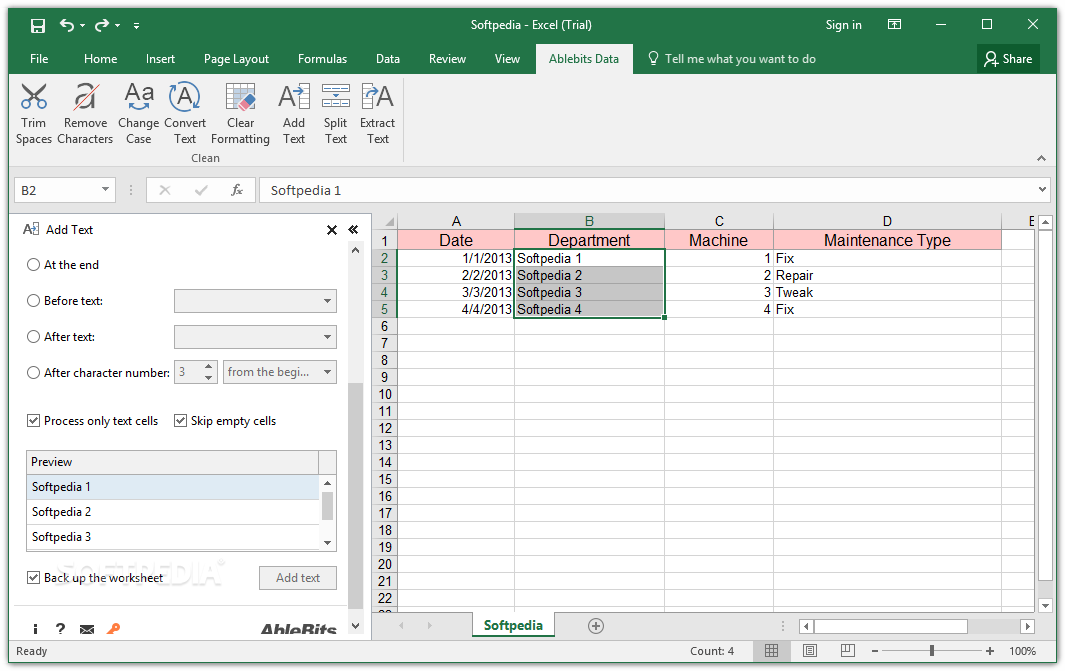Switch to Page Break Preview icon
The width and height of the screenshot is (1065, 671).
pos(848,651)
